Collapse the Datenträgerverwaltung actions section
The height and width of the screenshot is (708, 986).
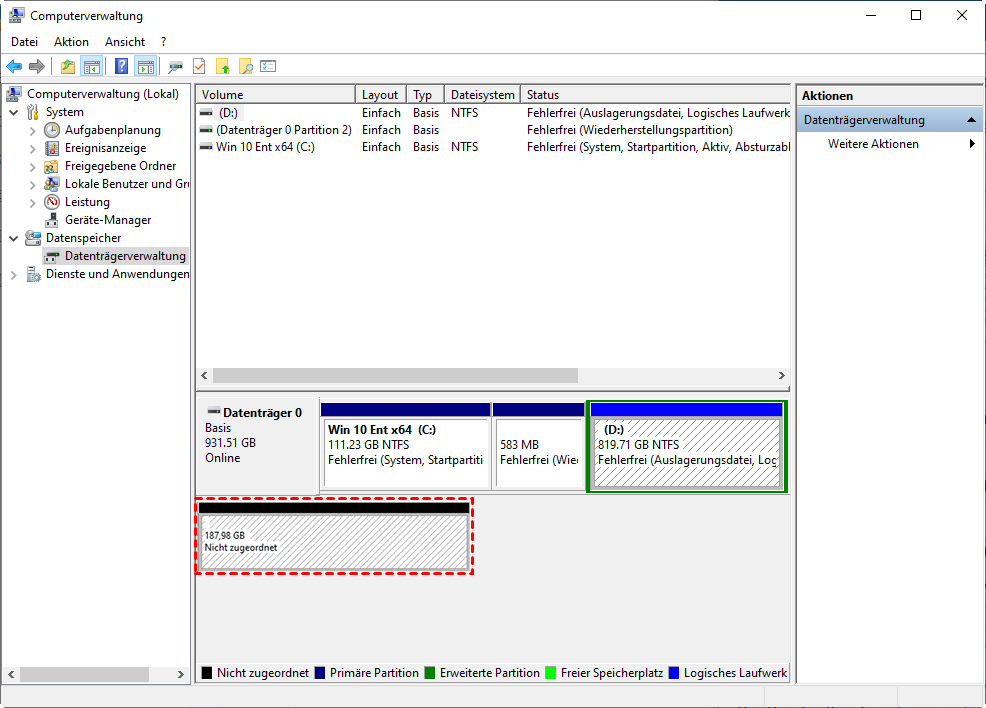(x=970, y=120)
